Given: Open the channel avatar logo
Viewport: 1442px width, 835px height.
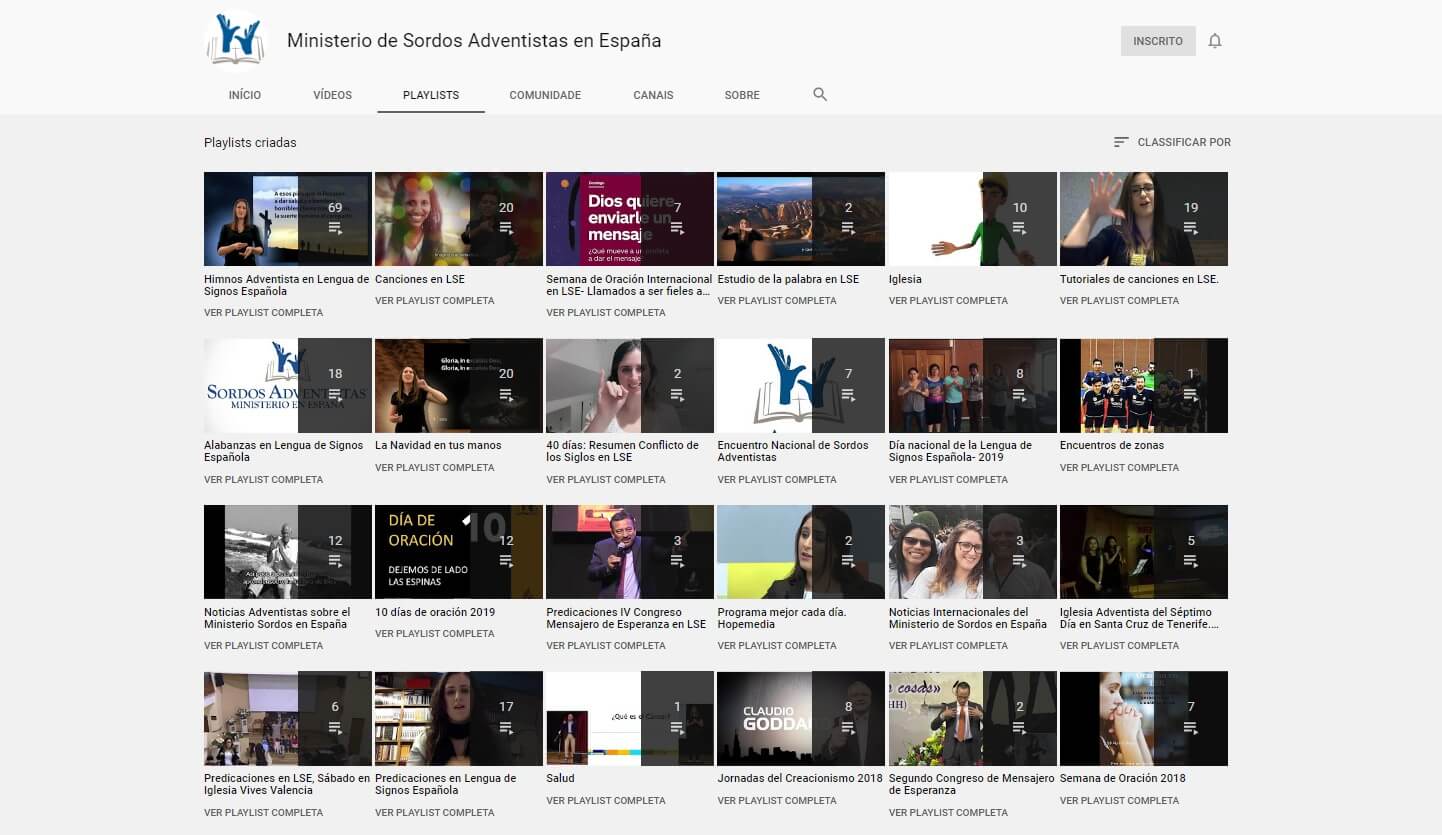Looking at the screenshot, I should [236, 41].
